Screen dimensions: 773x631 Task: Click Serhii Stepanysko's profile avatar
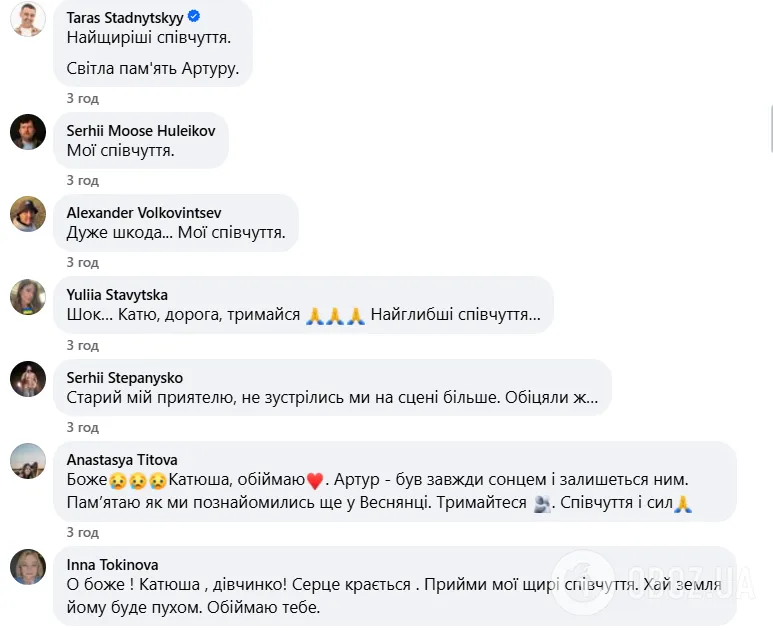(28, 379)
